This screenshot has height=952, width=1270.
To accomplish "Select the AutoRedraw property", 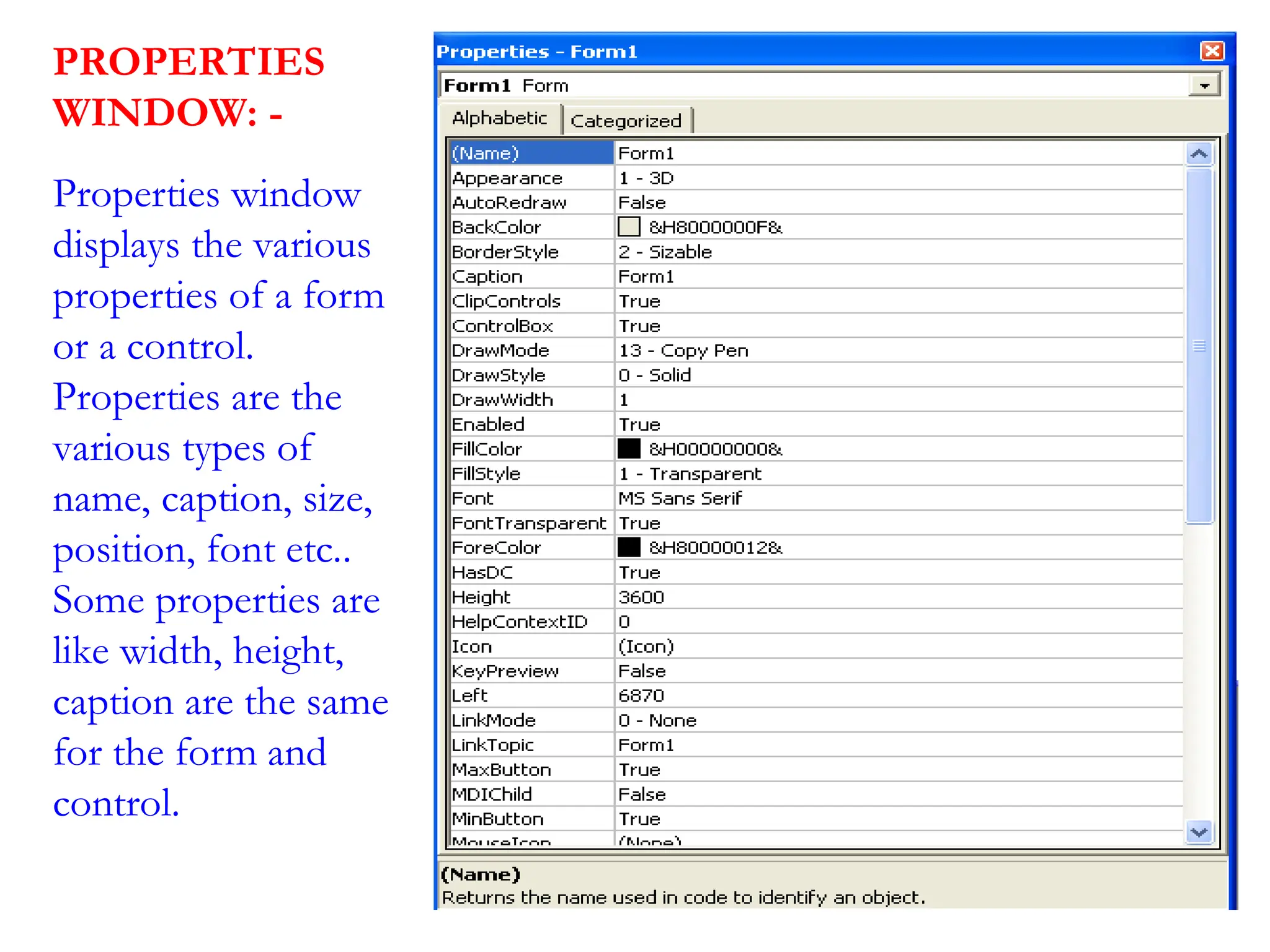I will (x=532, y=203).
